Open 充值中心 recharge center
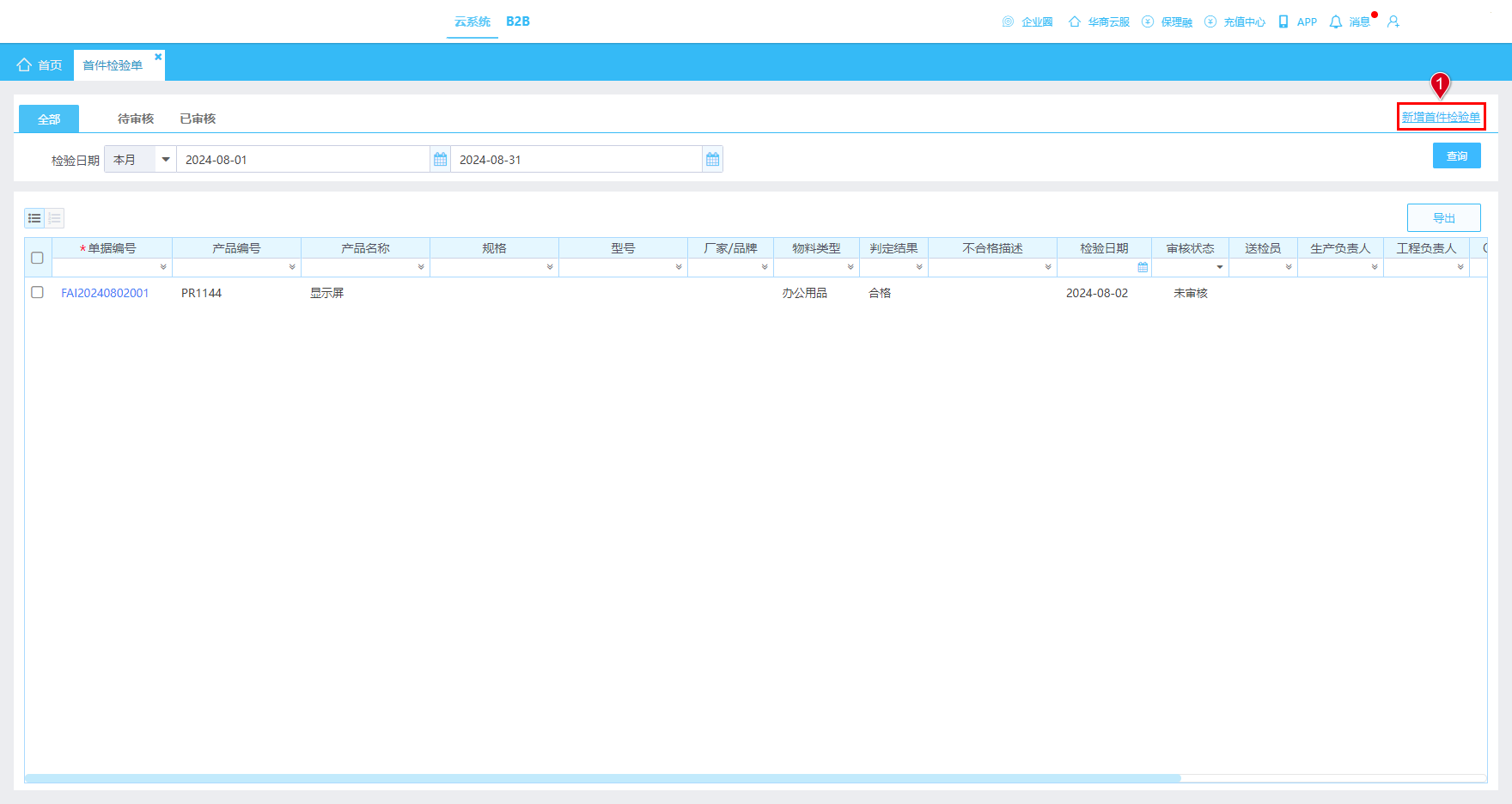Screen dimensions: 1512x804 pos(1235,21)
